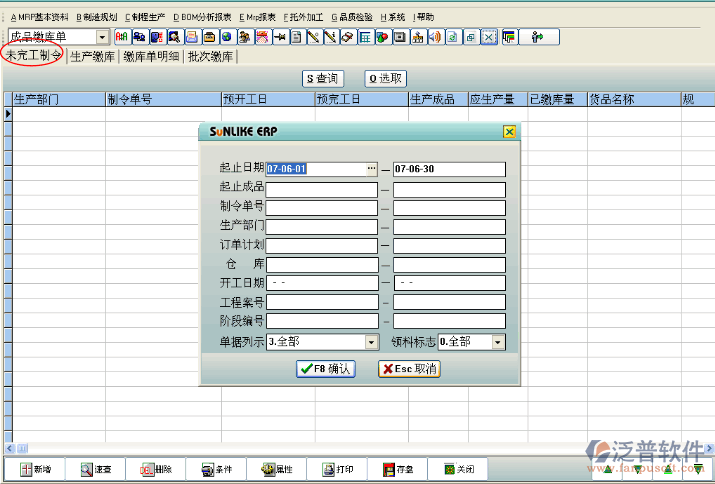Click the 打印 (Print) icon button

338,469
